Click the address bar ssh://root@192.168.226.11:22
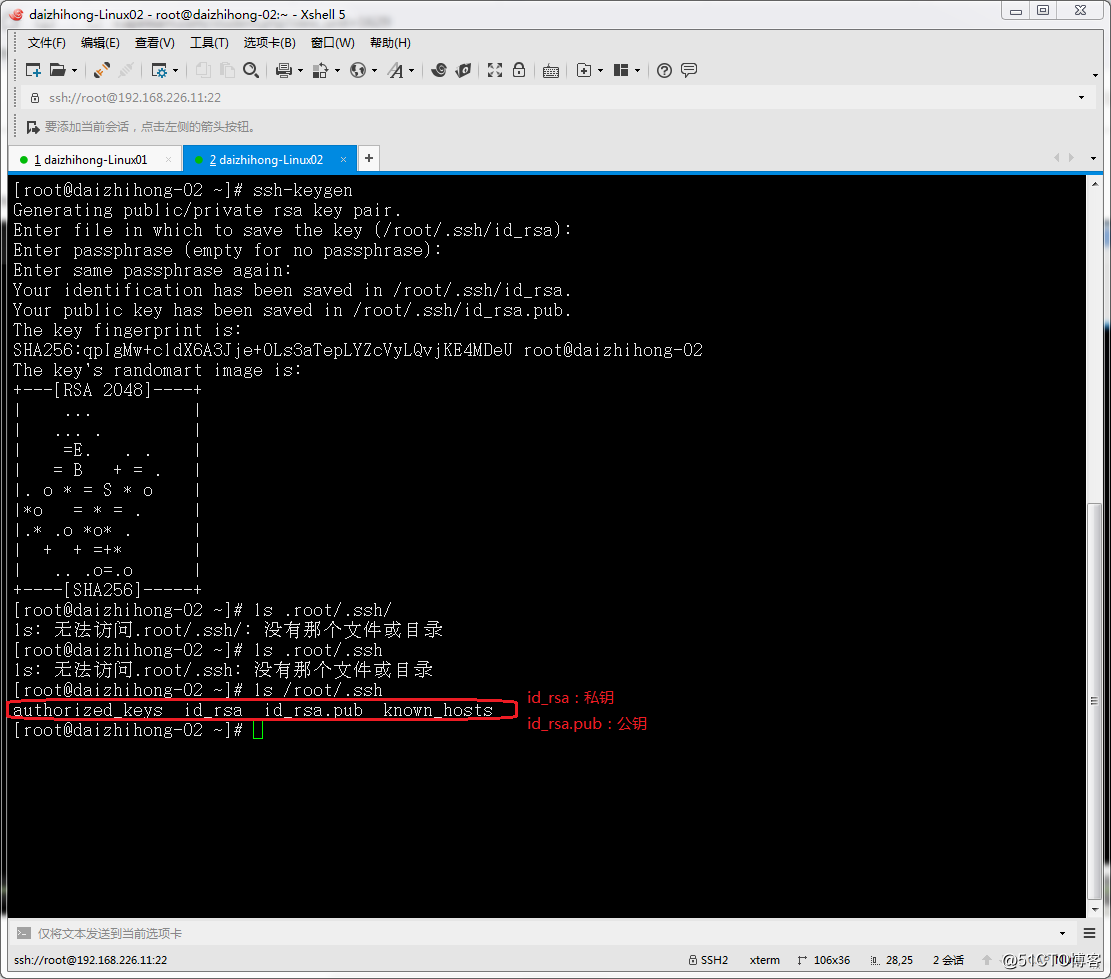The image size is (1111, 979). tap(135, 98)
